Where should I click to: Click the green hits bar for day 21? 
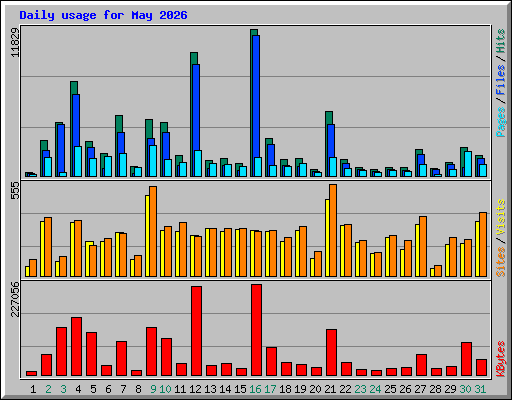[329, 117]
